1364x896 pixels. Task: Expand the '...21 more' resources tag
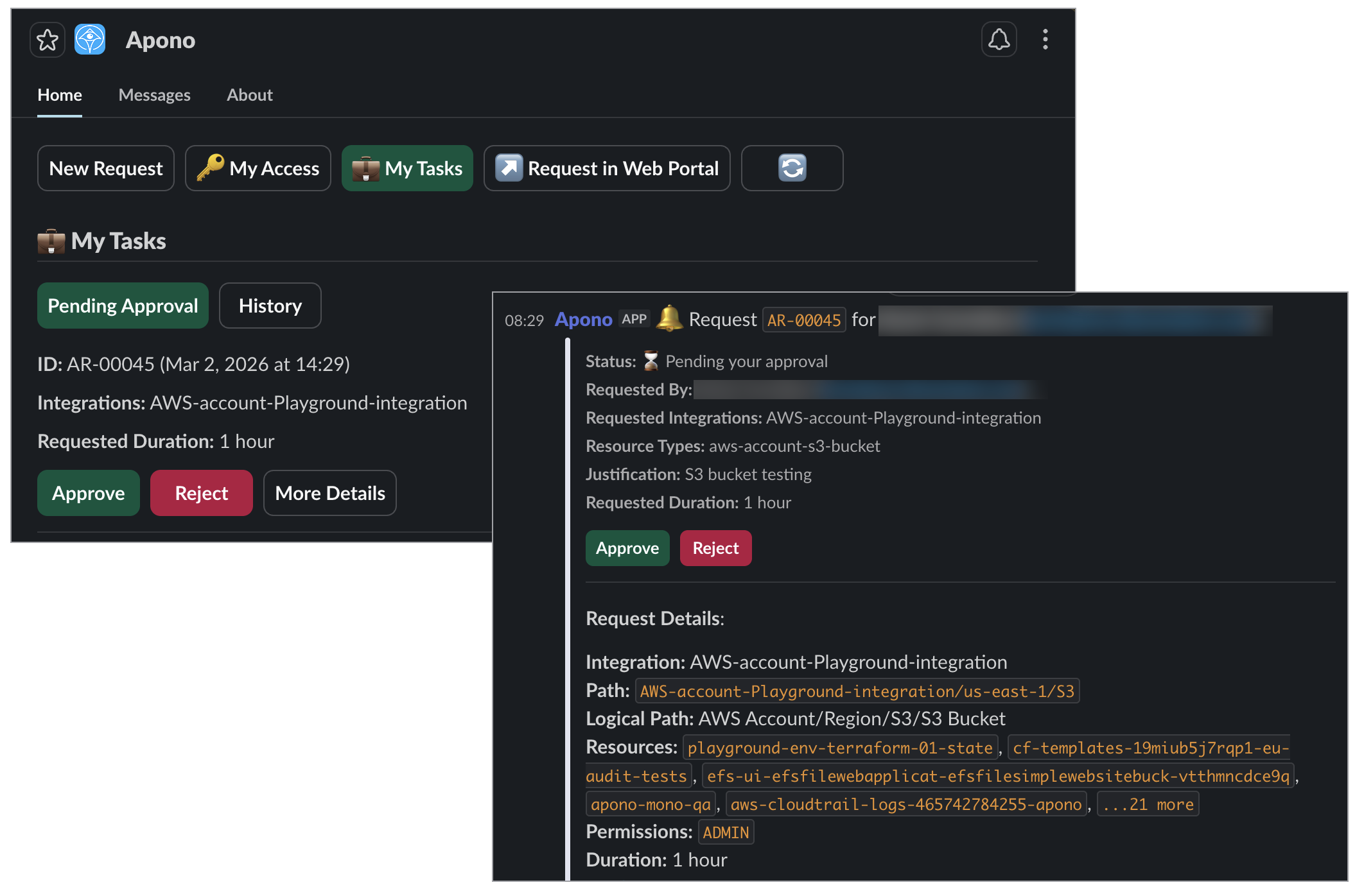1148,804
